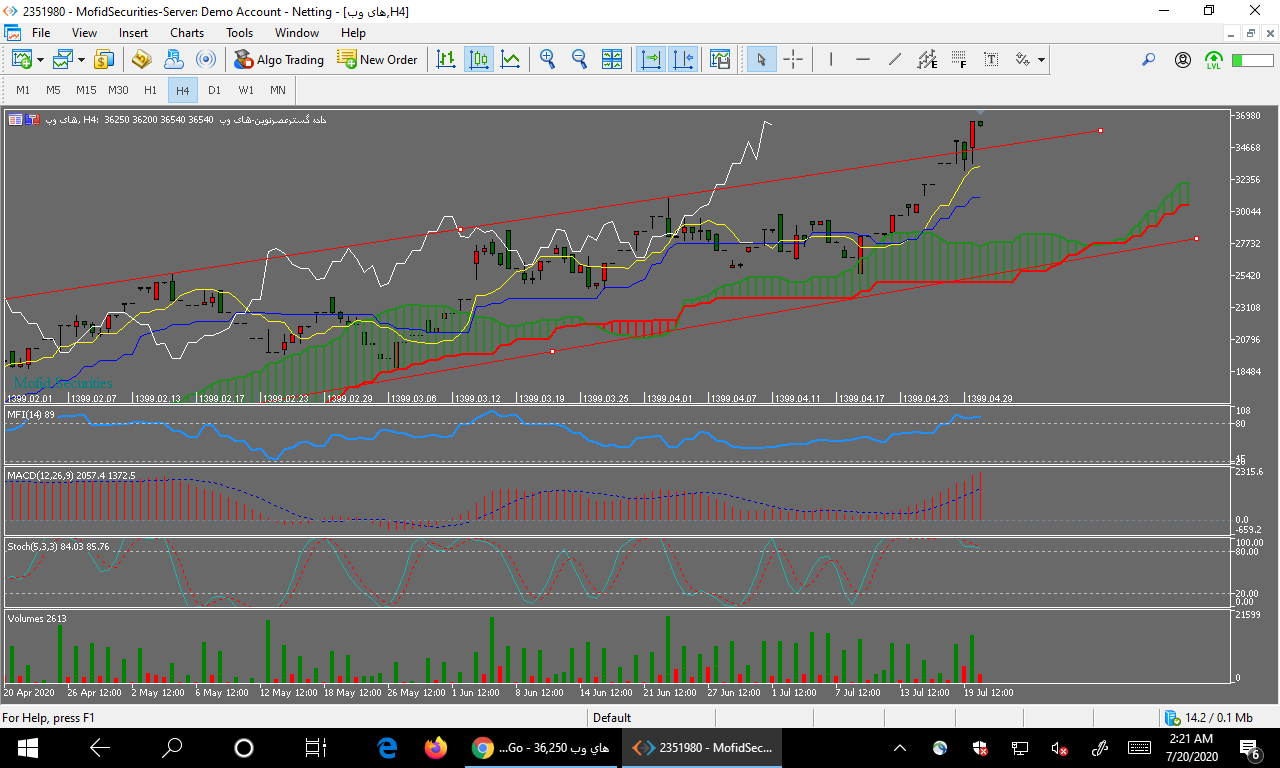Click the New Chart icon
The width and height of the screenshot is (1280, 768).
pos(21,59)
